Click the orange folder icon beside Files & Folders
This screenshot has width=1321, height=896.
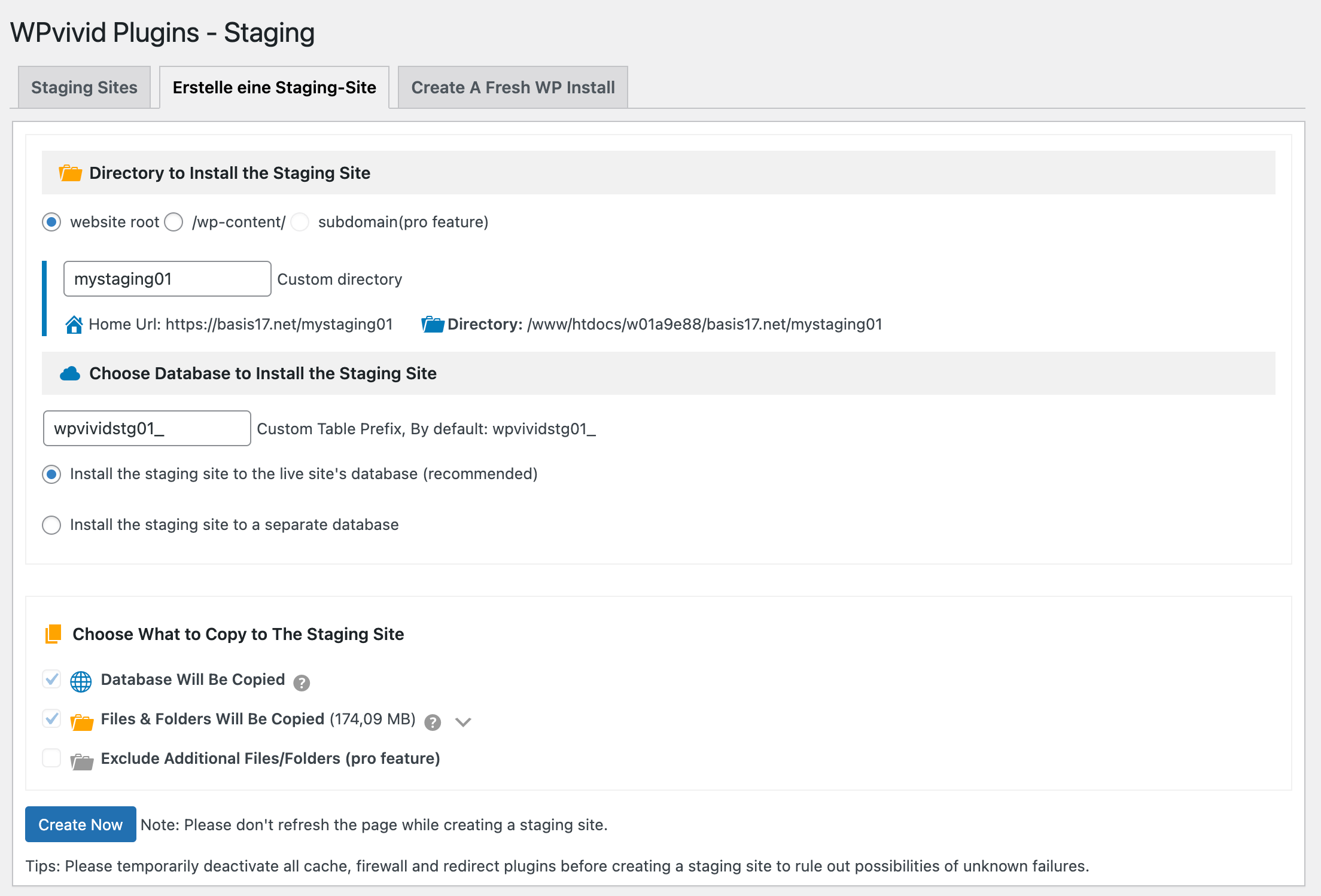click(82, 723)
